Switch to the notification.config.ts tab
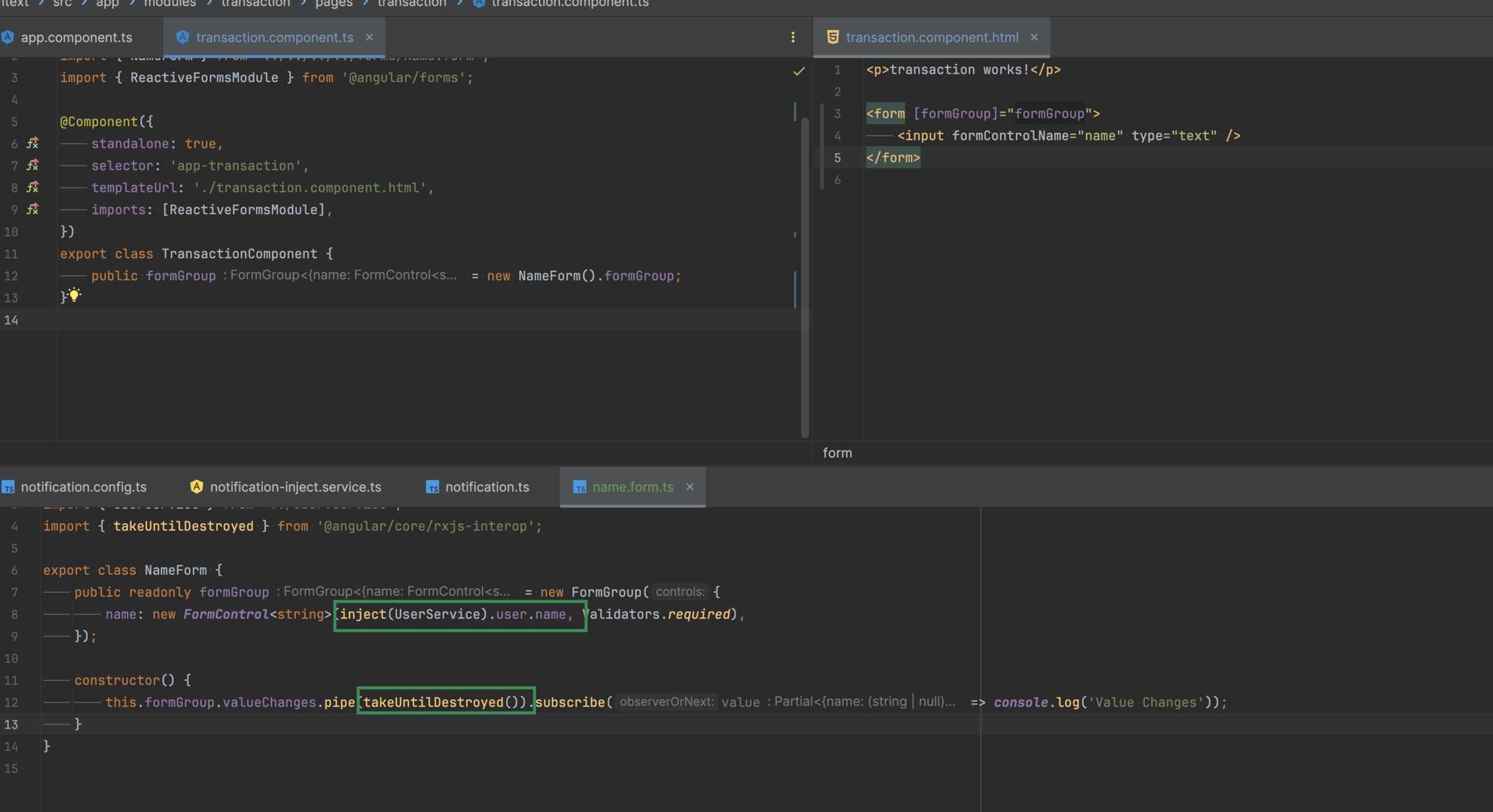 point(83,487)
